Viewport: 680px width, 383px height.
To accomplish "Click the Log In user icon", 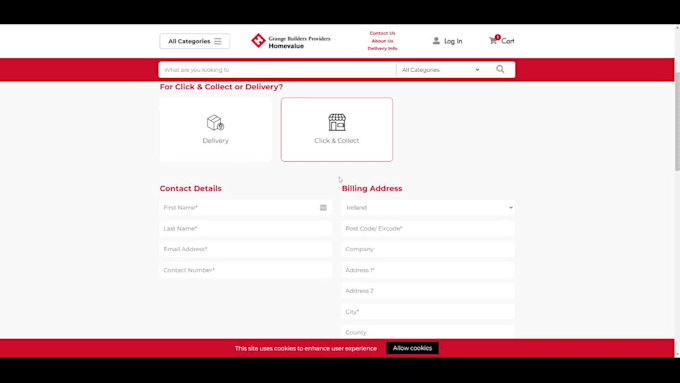I will click(x=436, y=41).
